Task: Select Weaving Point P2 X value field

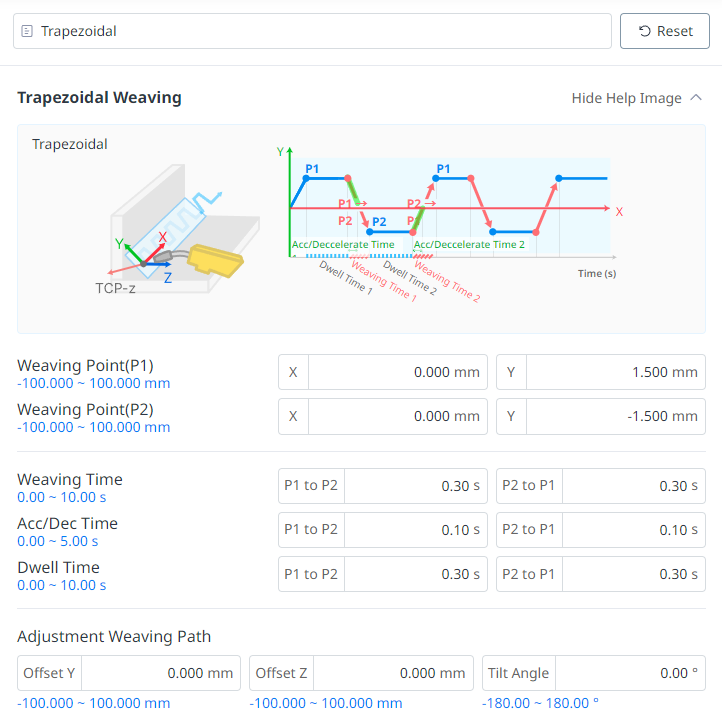Action: point(397,416)
